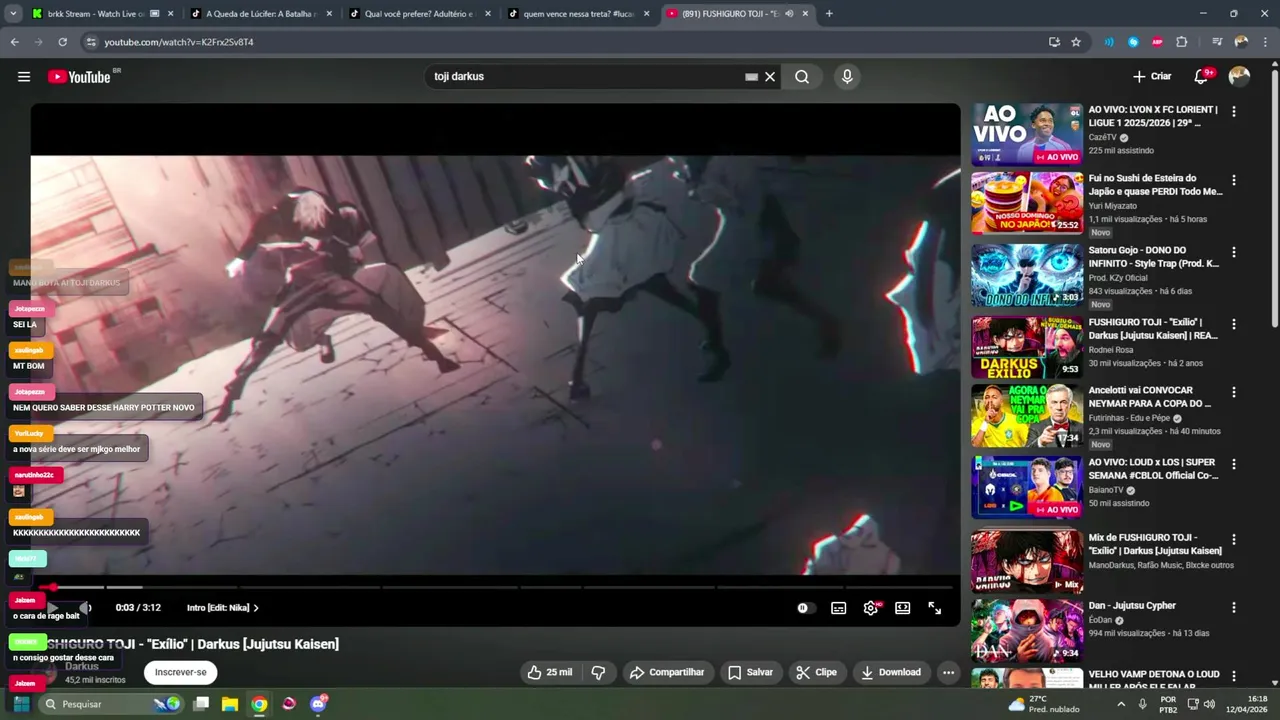Viewport: 1280px width, 720px height.
Task: Open player settings gear
Action: pos(871,608)
